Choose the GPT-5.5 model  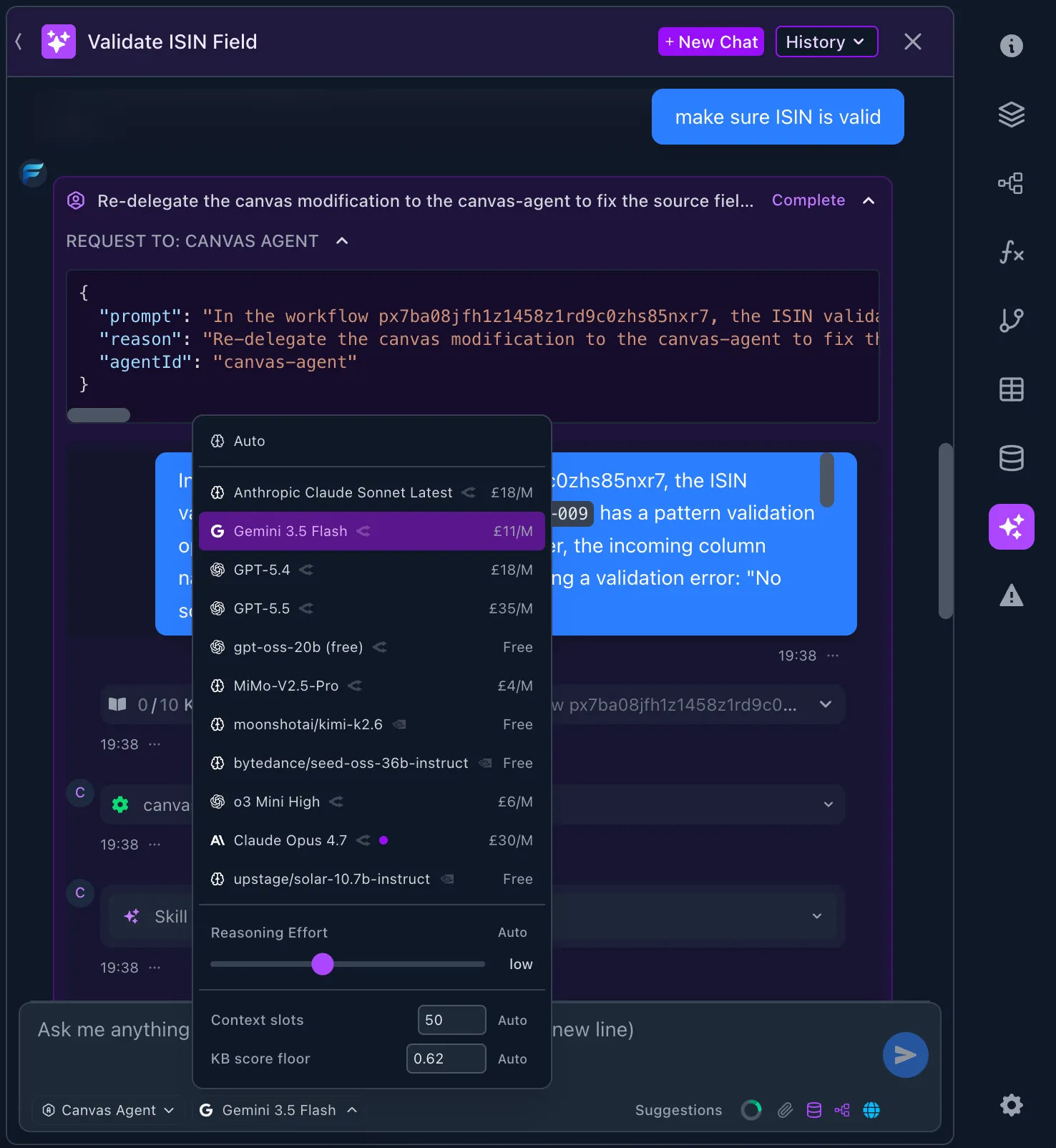tap(372, 608)
